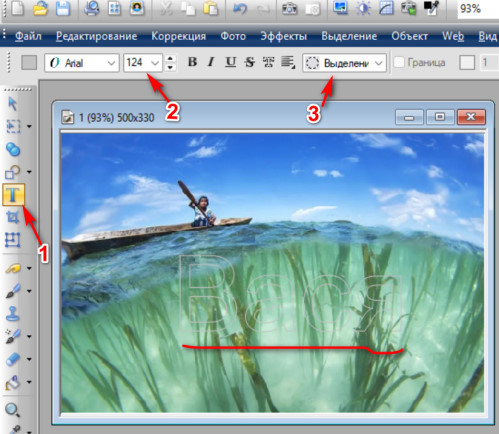This screenshot has width=499, height=434.
Task: Enable the Граница checkbox
Action: 399,62
